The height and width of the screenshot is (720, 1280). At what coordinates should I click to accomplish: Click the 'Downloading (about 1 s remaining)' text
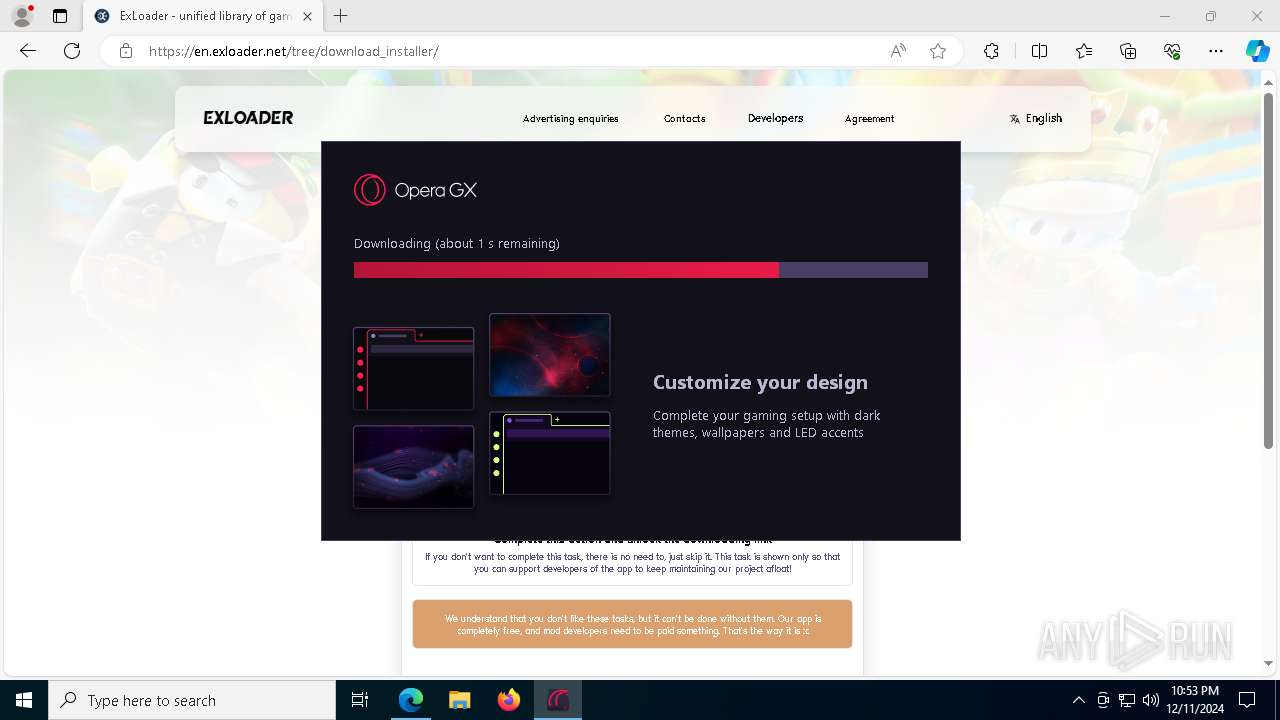(457, 243)
